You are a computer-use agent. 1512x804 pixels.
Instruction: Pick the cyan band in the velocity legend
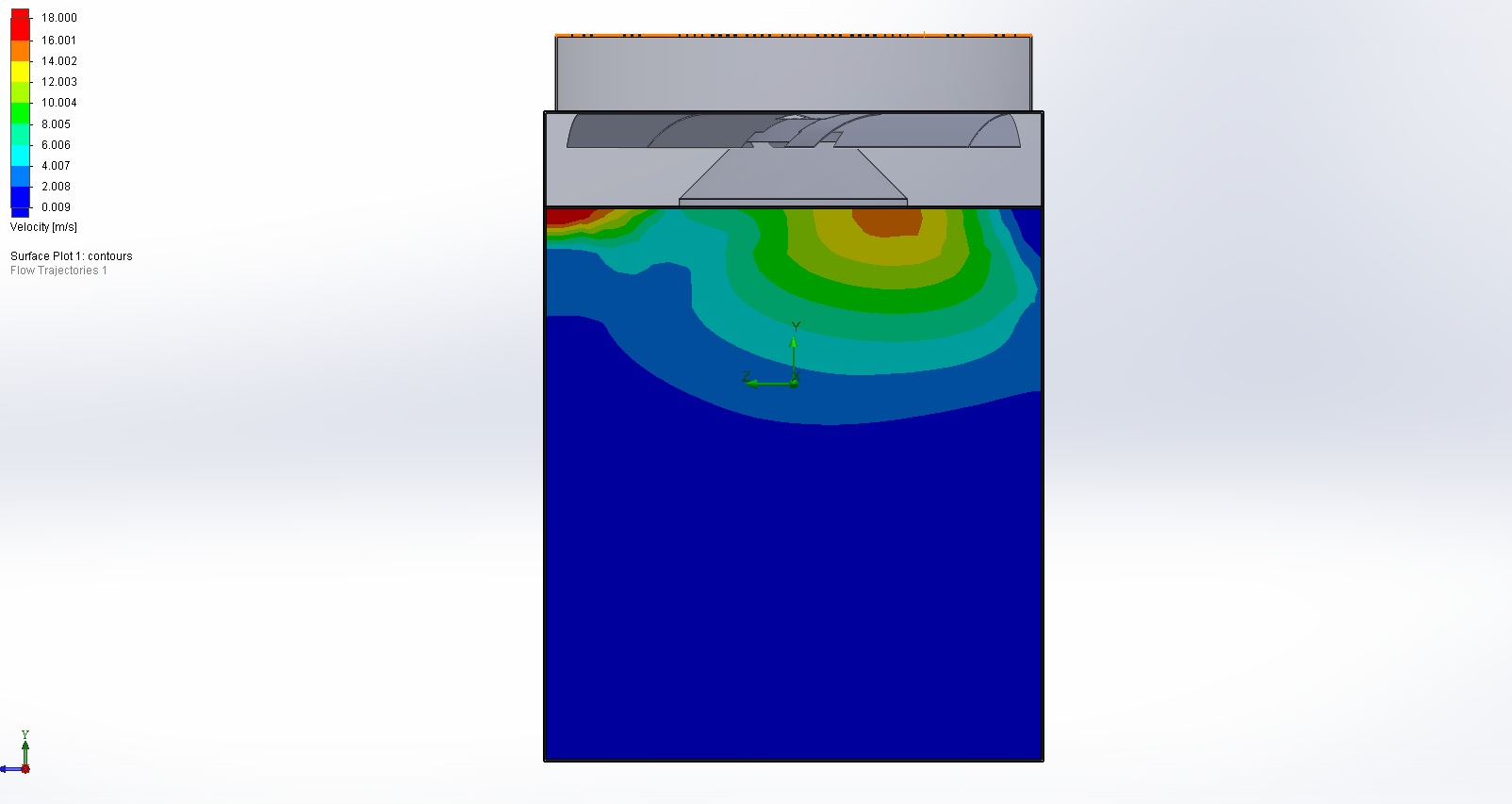tap(20, 155)
